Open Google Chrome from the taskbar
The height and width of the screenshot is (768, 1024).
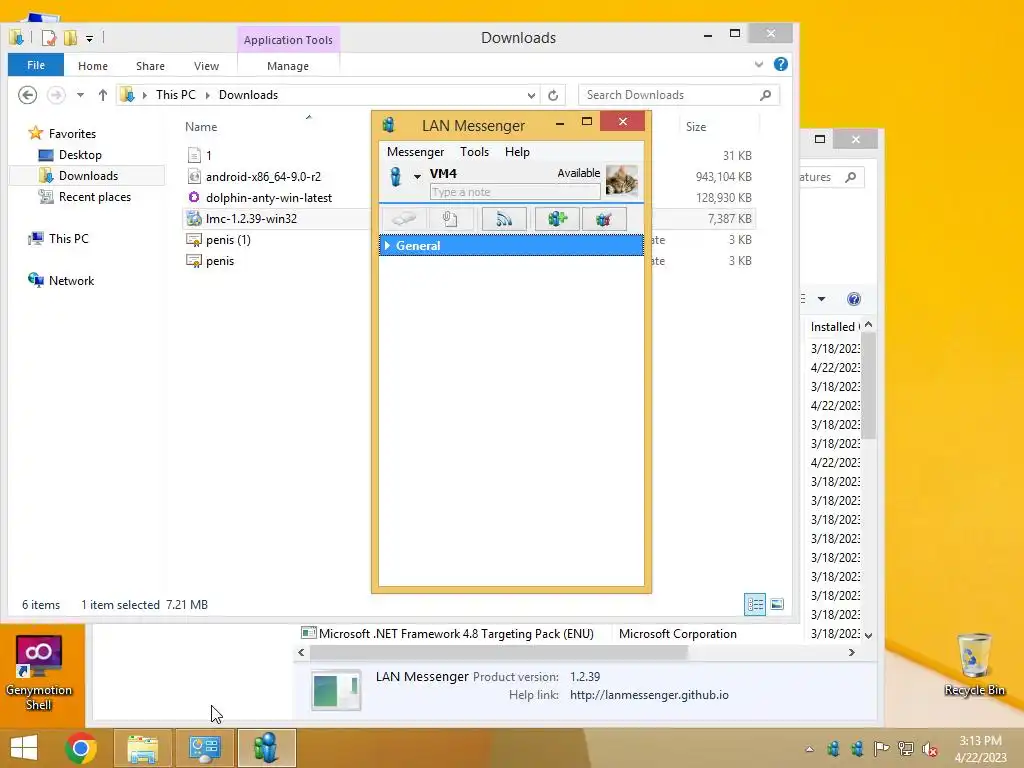81,748
